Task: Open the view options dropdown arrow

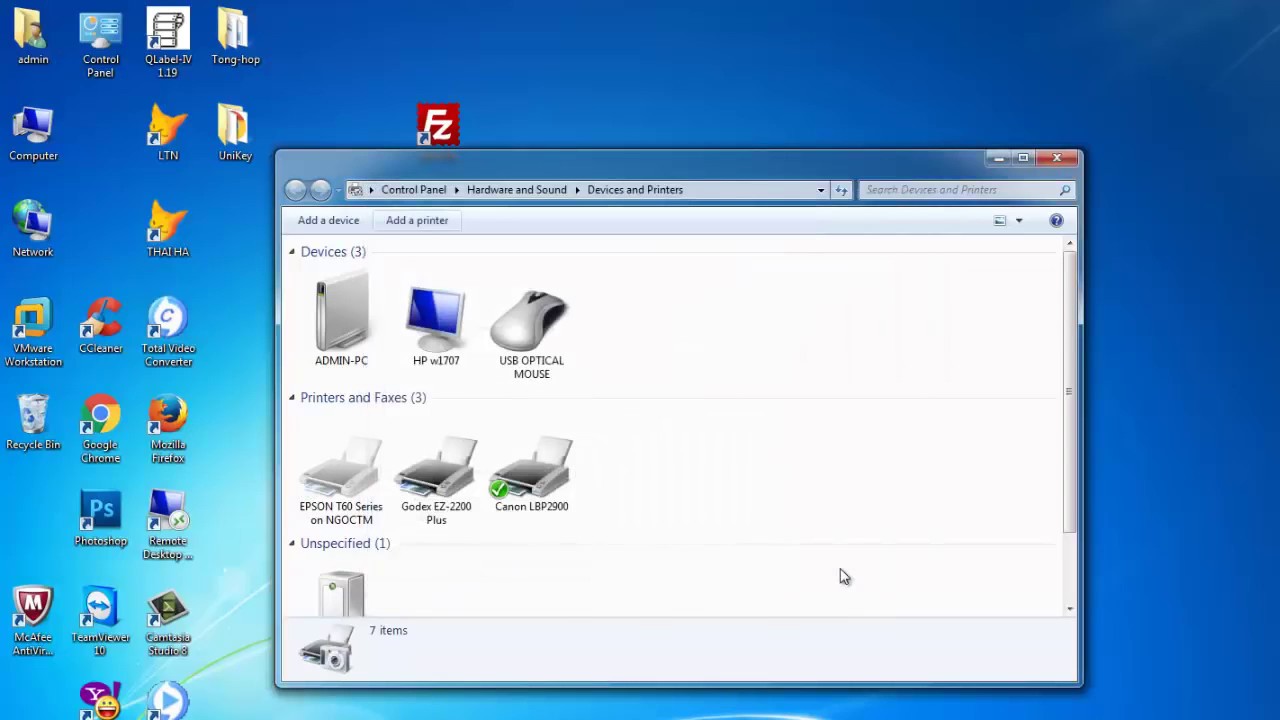Action: click(x=1019, y=220)
